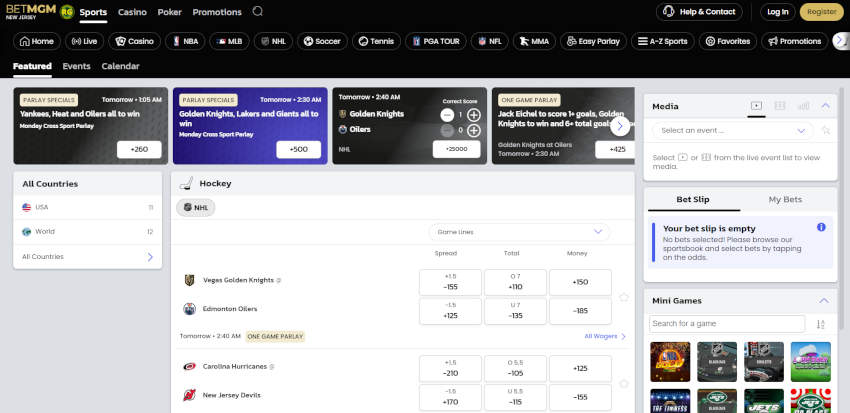Select World in All Countries
This screenshot has width=850, height=413.
[x=87, y=231]
